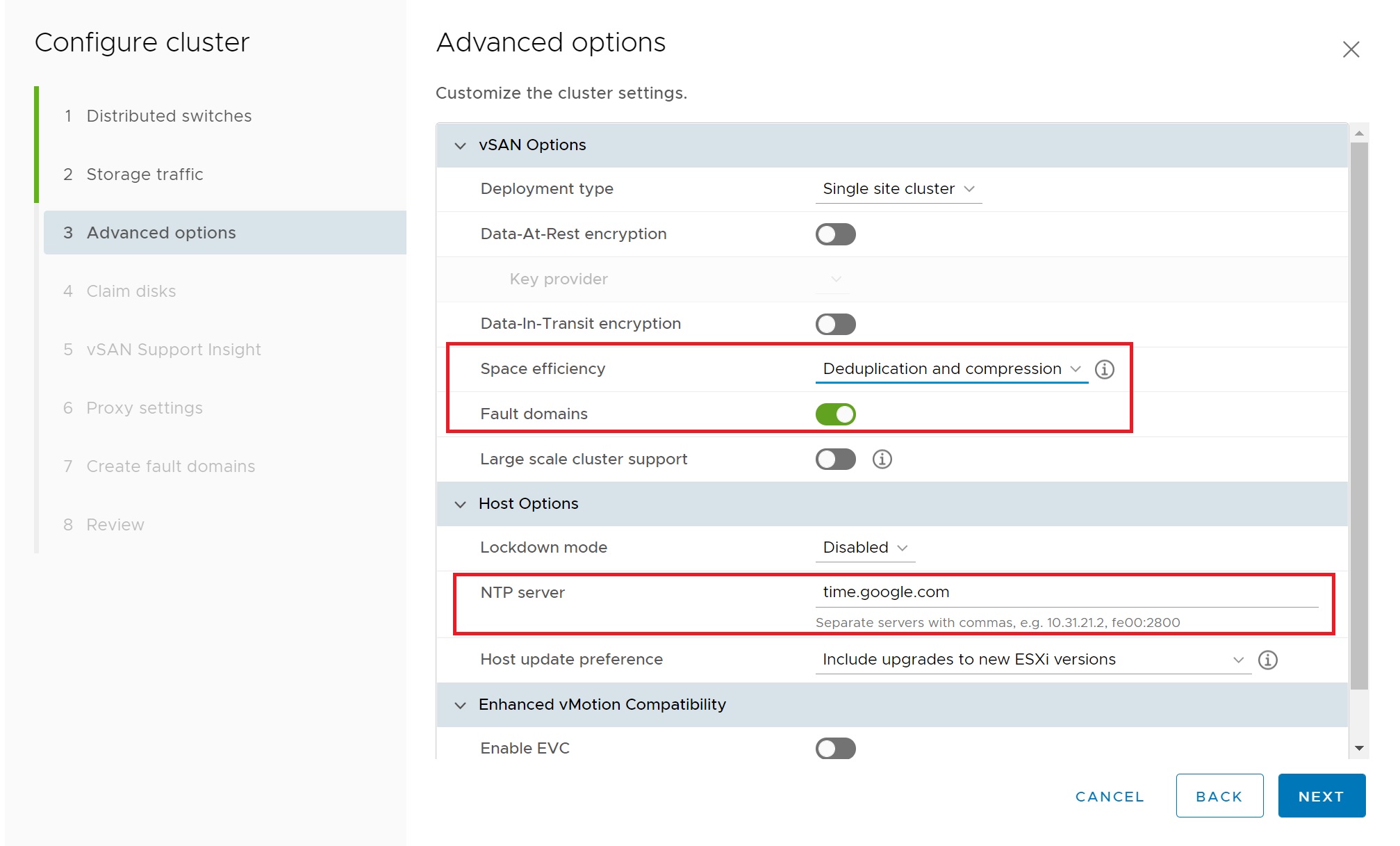Click in the NTP server field

click(1066, 592)
